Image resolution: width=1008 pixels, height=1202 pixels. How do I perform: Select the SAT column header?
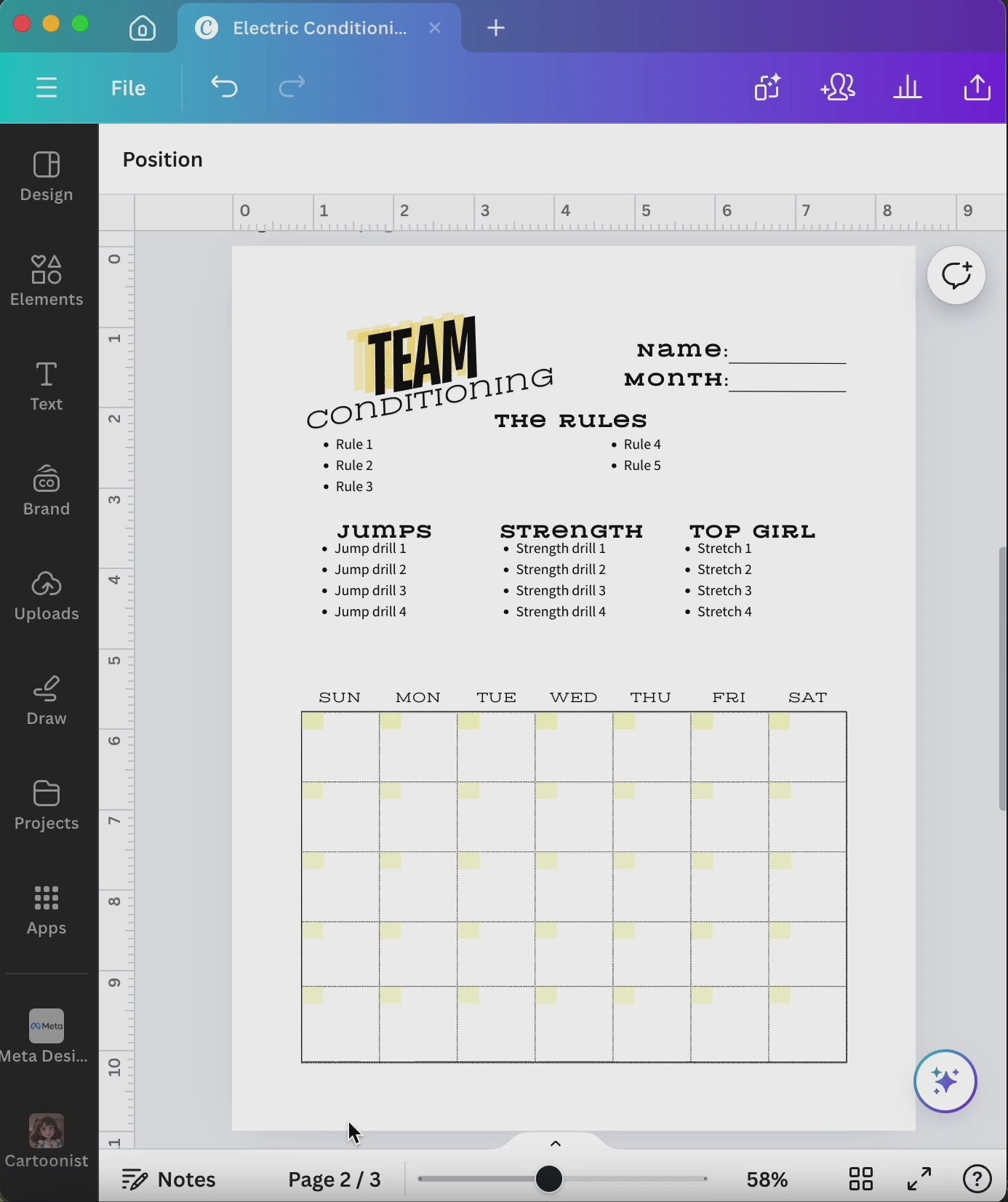[808, 697]
